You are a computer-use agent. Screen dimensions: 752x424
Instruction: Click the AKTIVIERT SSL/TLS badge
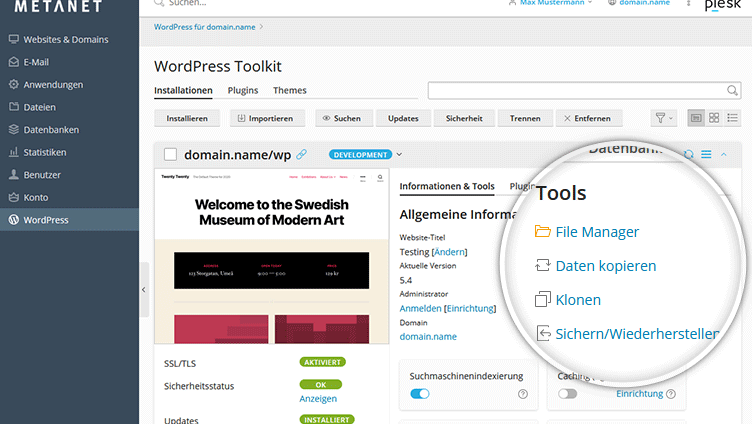pyautogui.click(x=322, y=362)
